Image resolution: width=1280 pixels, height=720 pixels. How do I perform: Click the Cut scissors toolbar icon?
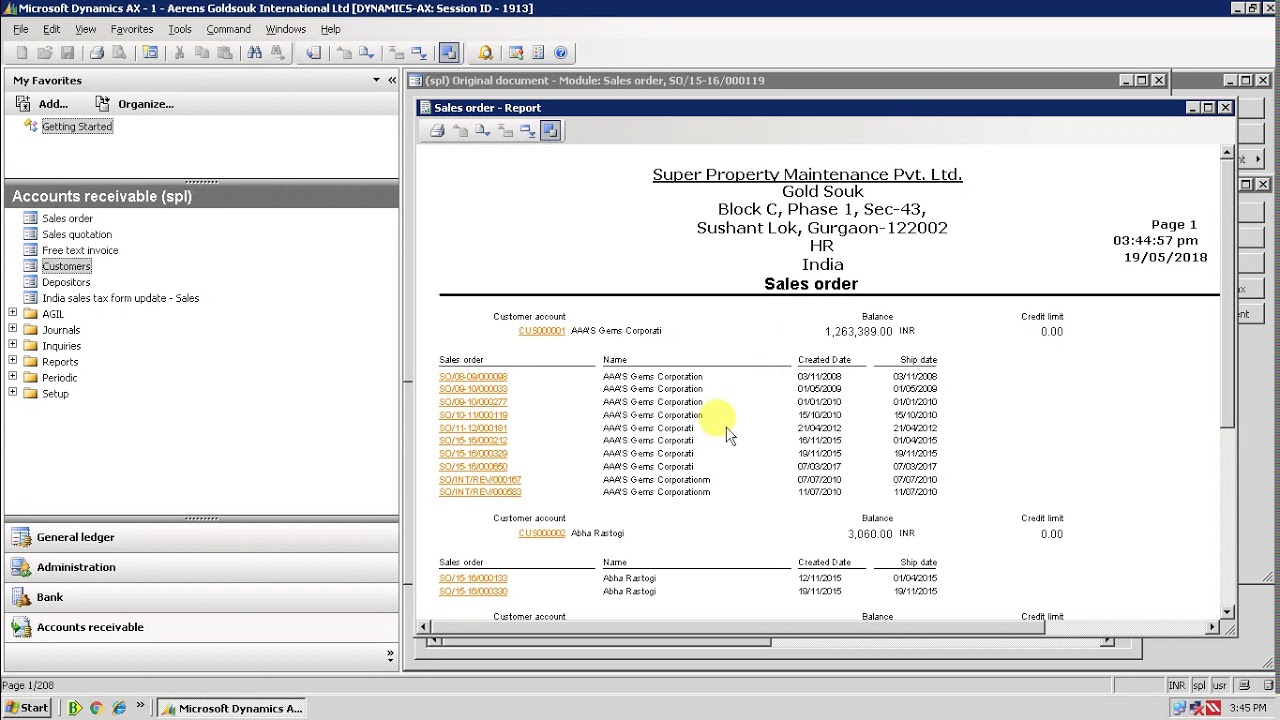click(x=179, y=53)
